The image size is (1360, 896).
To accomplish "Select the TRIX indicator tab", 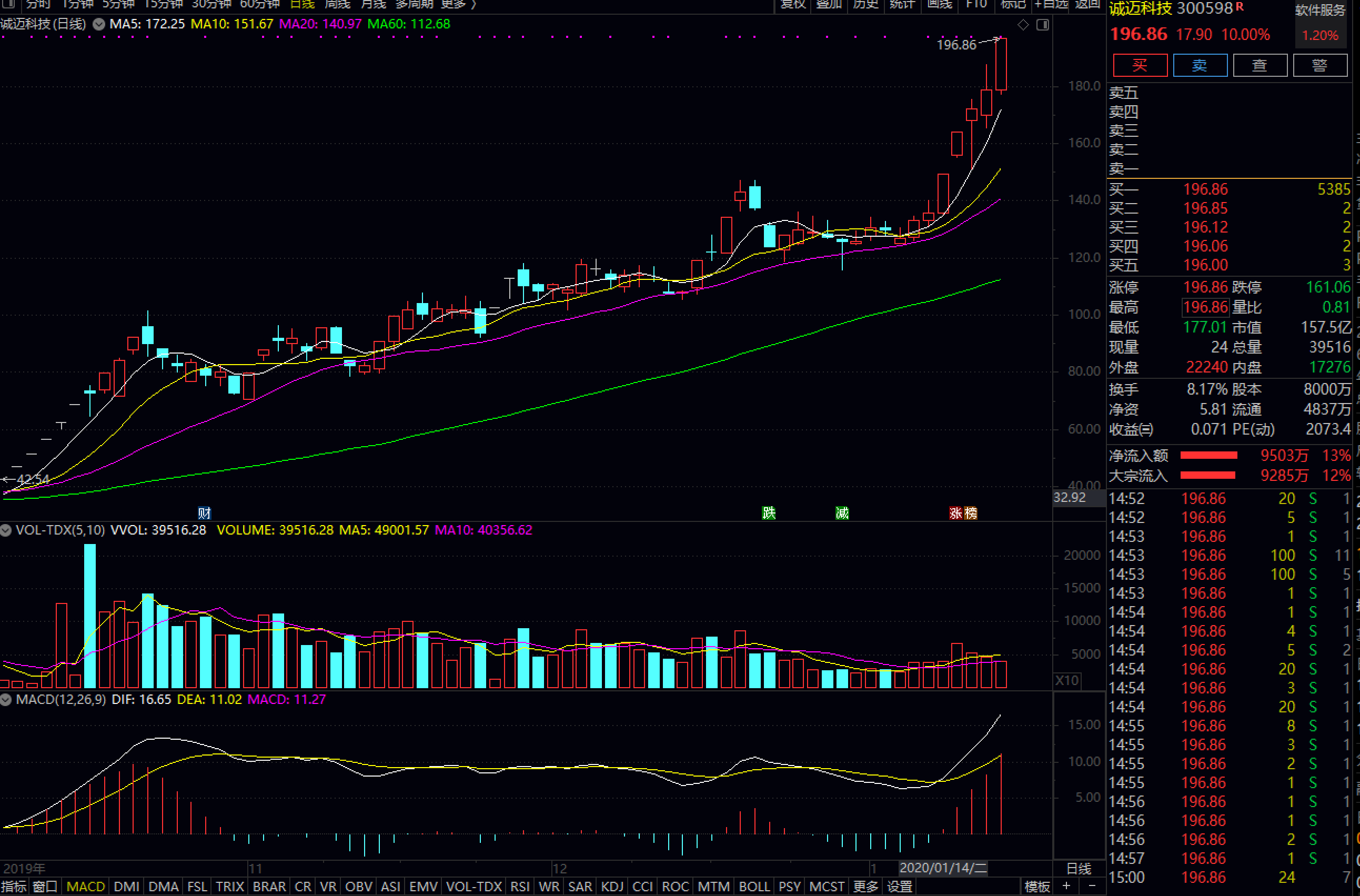I will point(230,887).
